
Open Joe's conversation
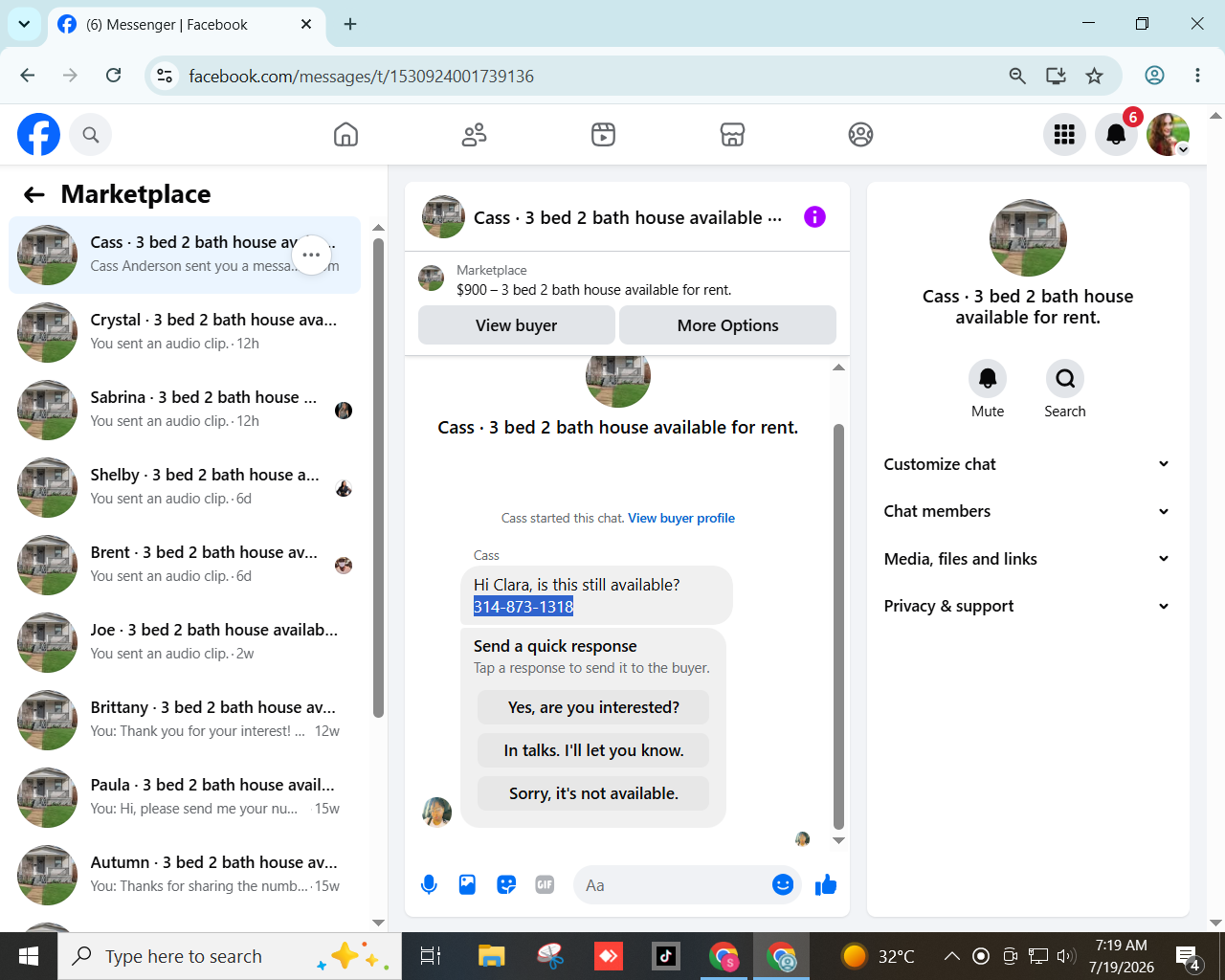coord(185,642)
